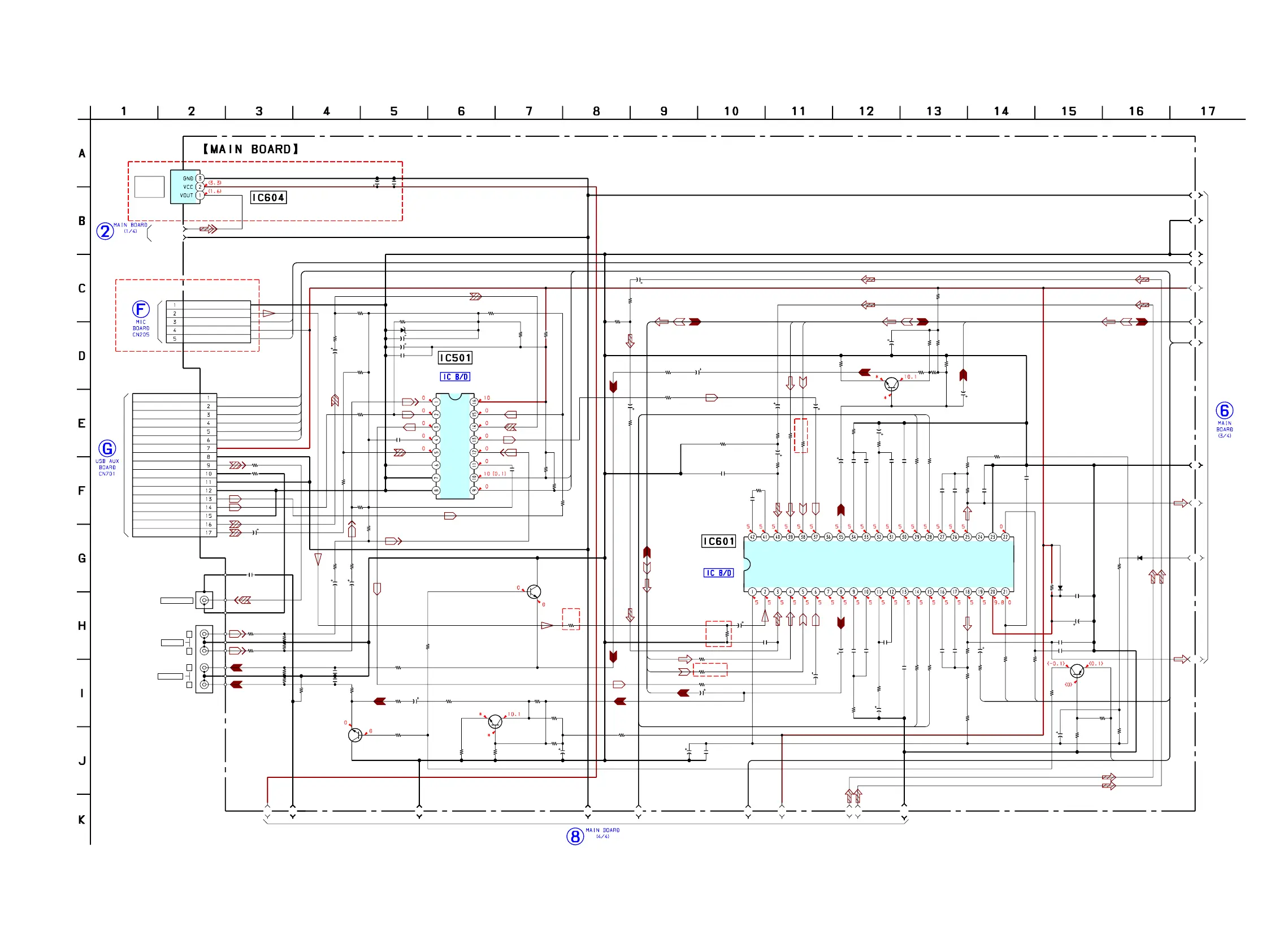Click the IC B/D link under IC501

click(455, 377)
